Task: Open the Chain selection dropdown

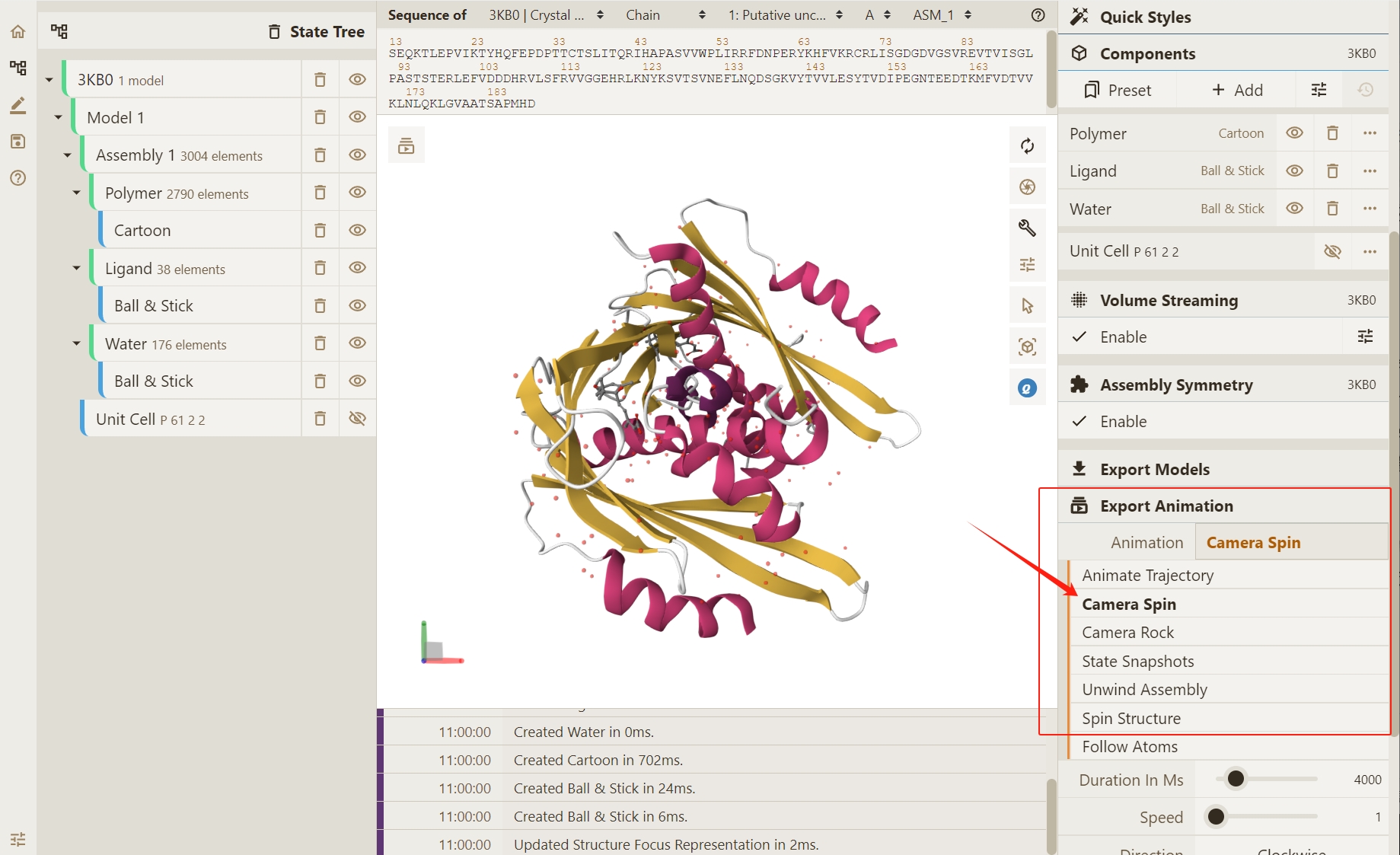Action: pyautogui.click(x=665, y=15)
